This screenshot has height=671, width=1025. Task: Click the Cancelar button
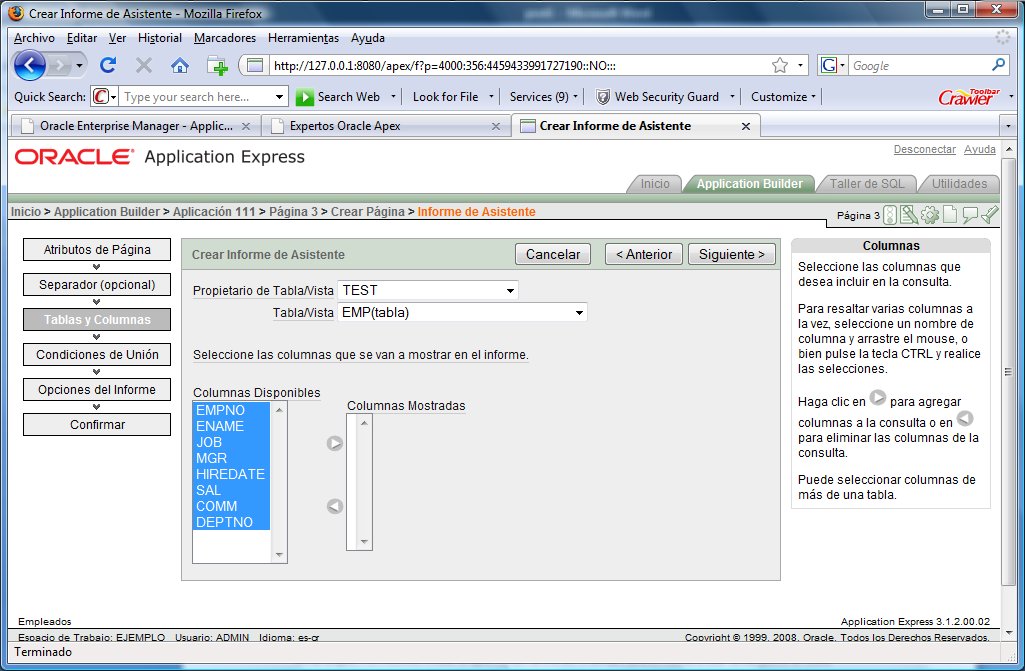tap(553, 254)
